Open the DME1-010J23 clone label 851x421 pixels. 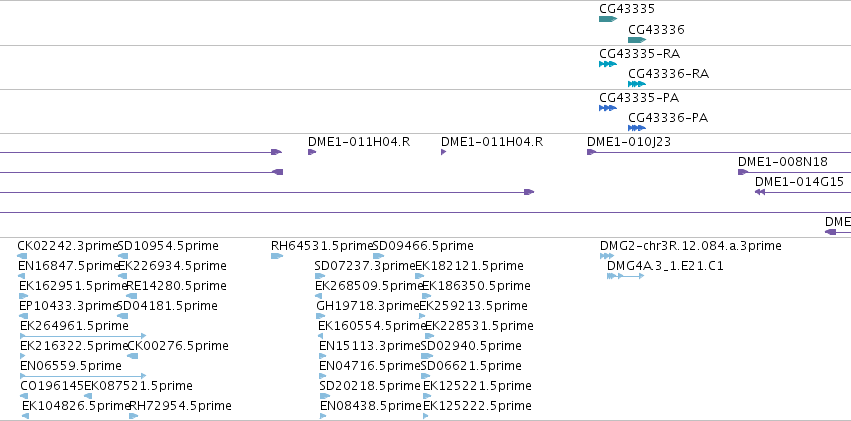pyautogui.click(x=628, y=142)
